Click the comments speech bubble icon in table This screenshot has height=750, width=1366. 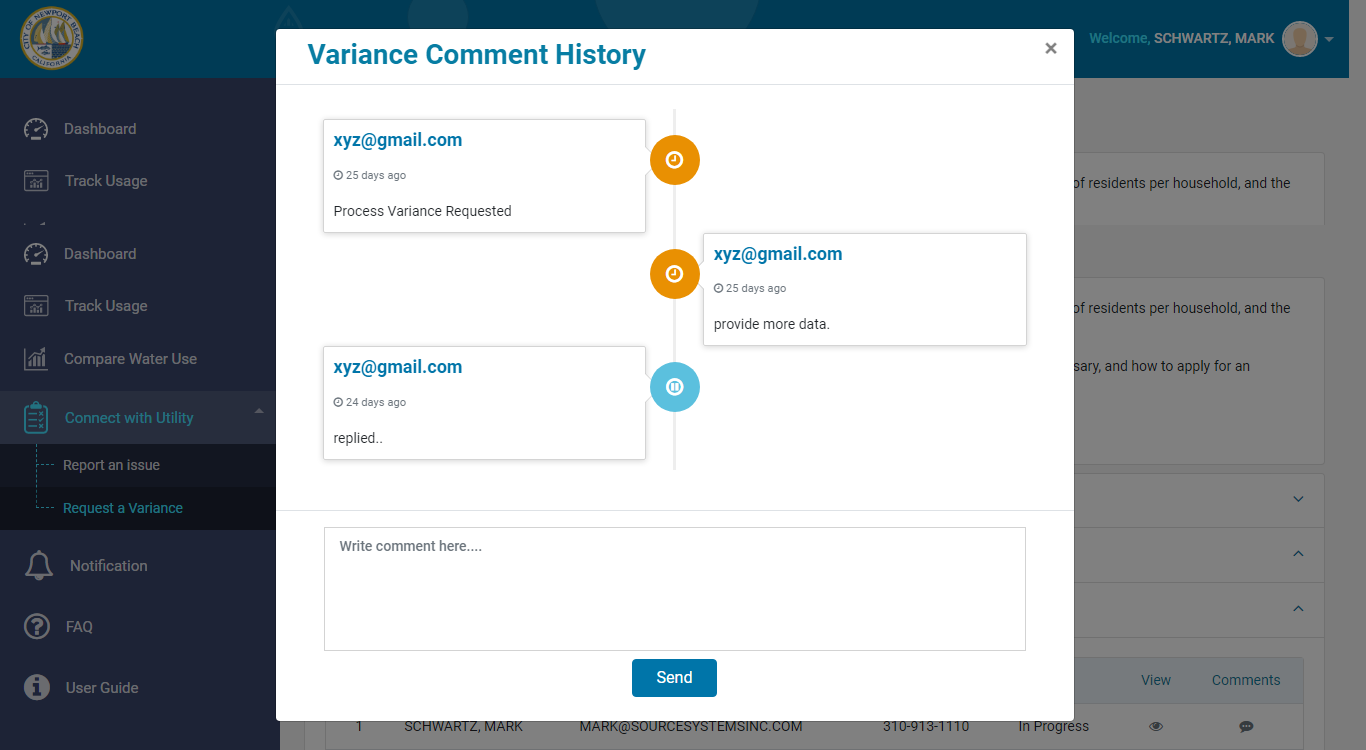point(1245,727)
